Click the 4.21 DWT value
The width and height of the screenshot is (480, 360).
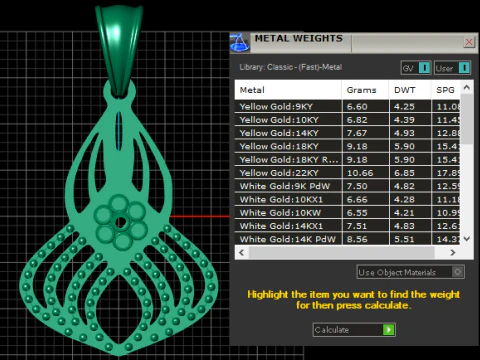coord(404,213)
